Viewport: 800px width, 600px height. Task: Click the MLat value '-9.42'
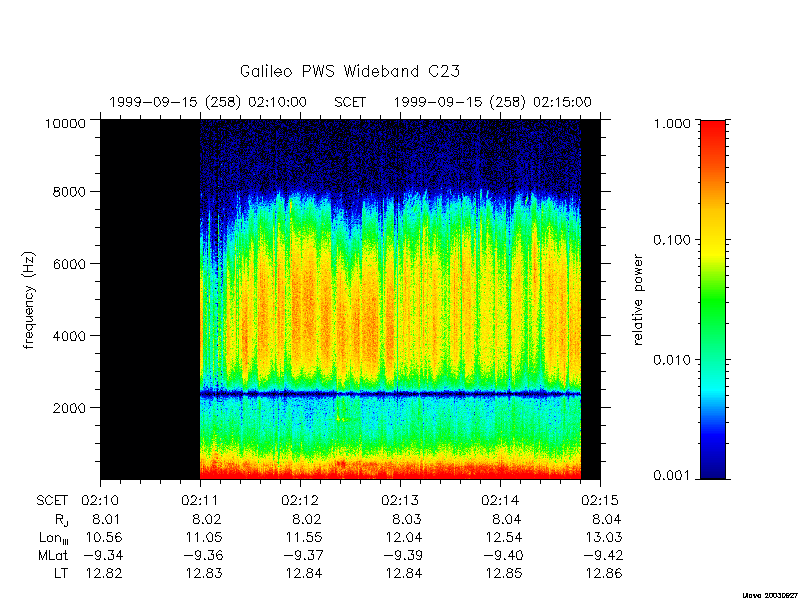pos(602,555)
